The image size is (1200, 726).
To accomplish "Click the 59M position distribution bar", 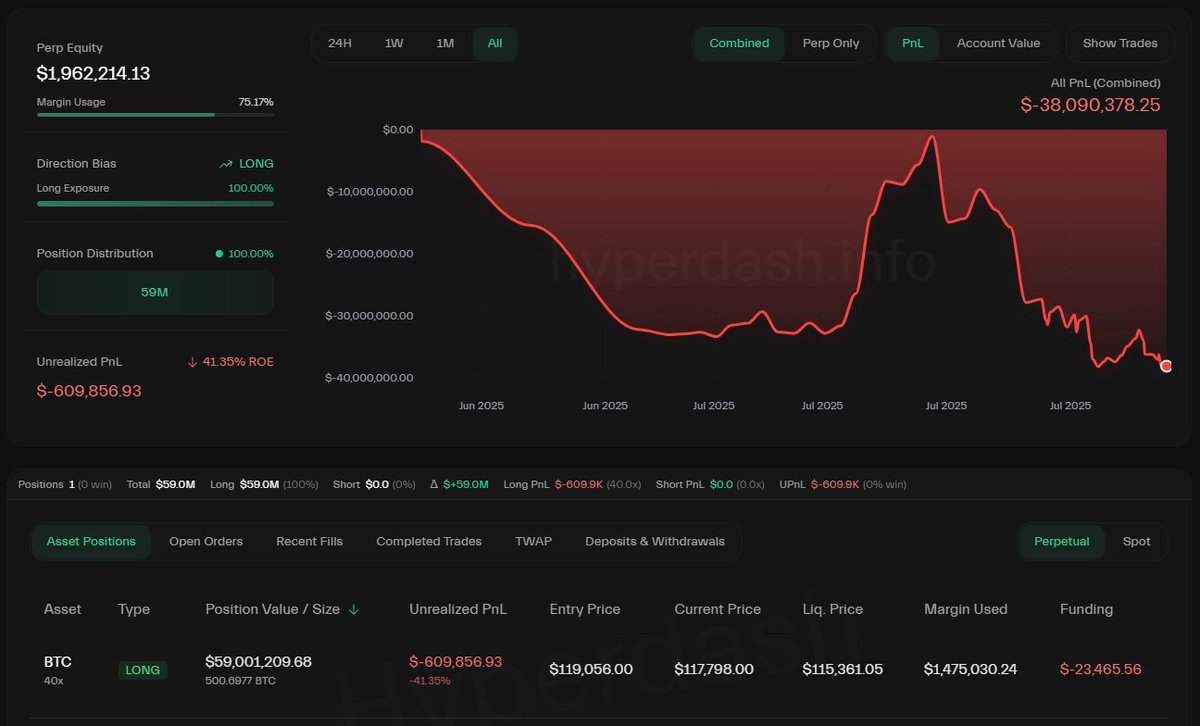I will (155, 293).
